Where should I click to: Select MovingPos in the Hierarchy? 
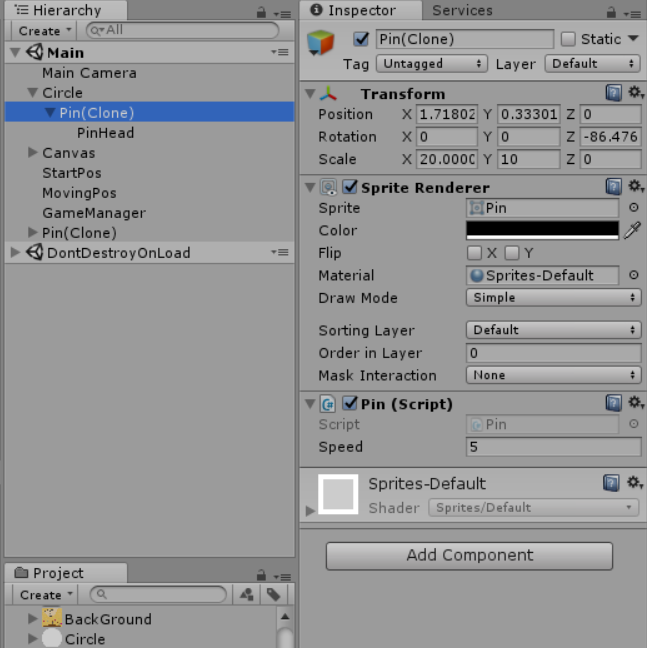pos(79,193)
